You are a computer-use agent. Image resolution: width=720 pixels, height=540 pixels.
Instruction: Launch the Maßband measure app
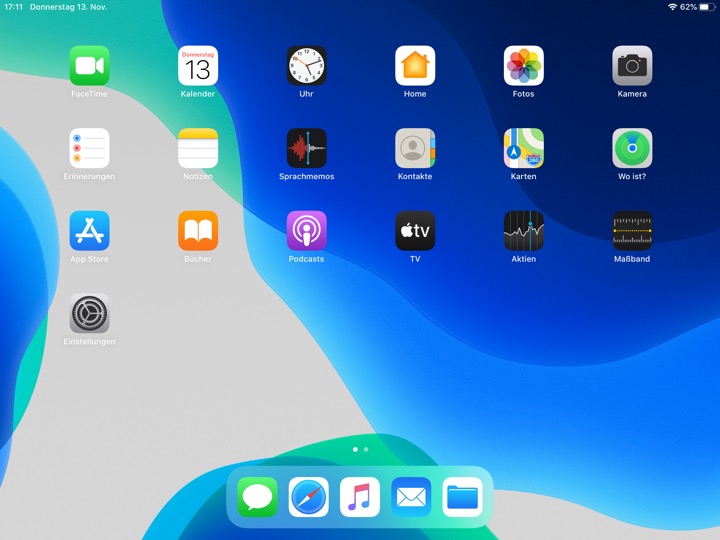632,231
